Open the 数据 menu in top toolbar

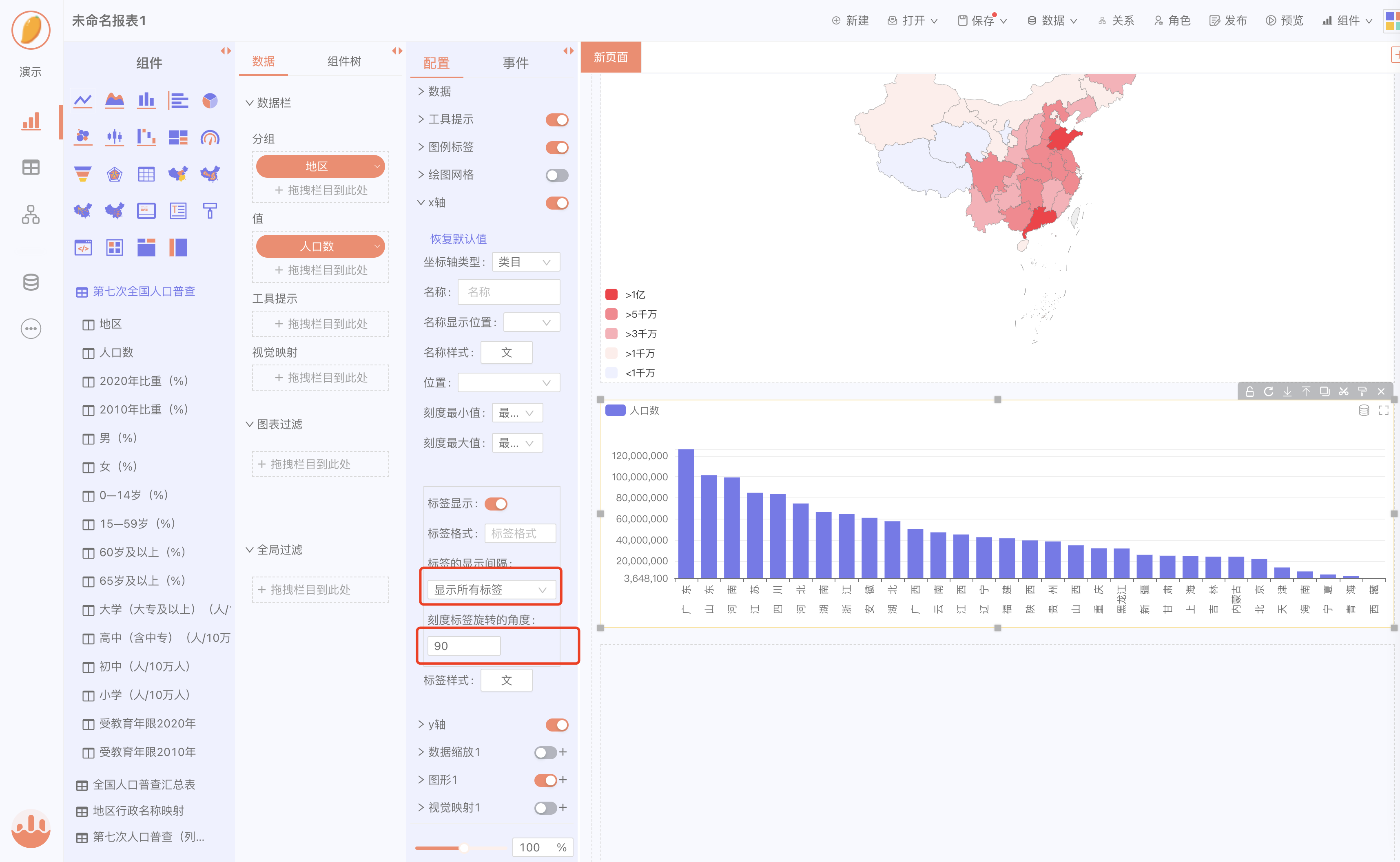1053,21
